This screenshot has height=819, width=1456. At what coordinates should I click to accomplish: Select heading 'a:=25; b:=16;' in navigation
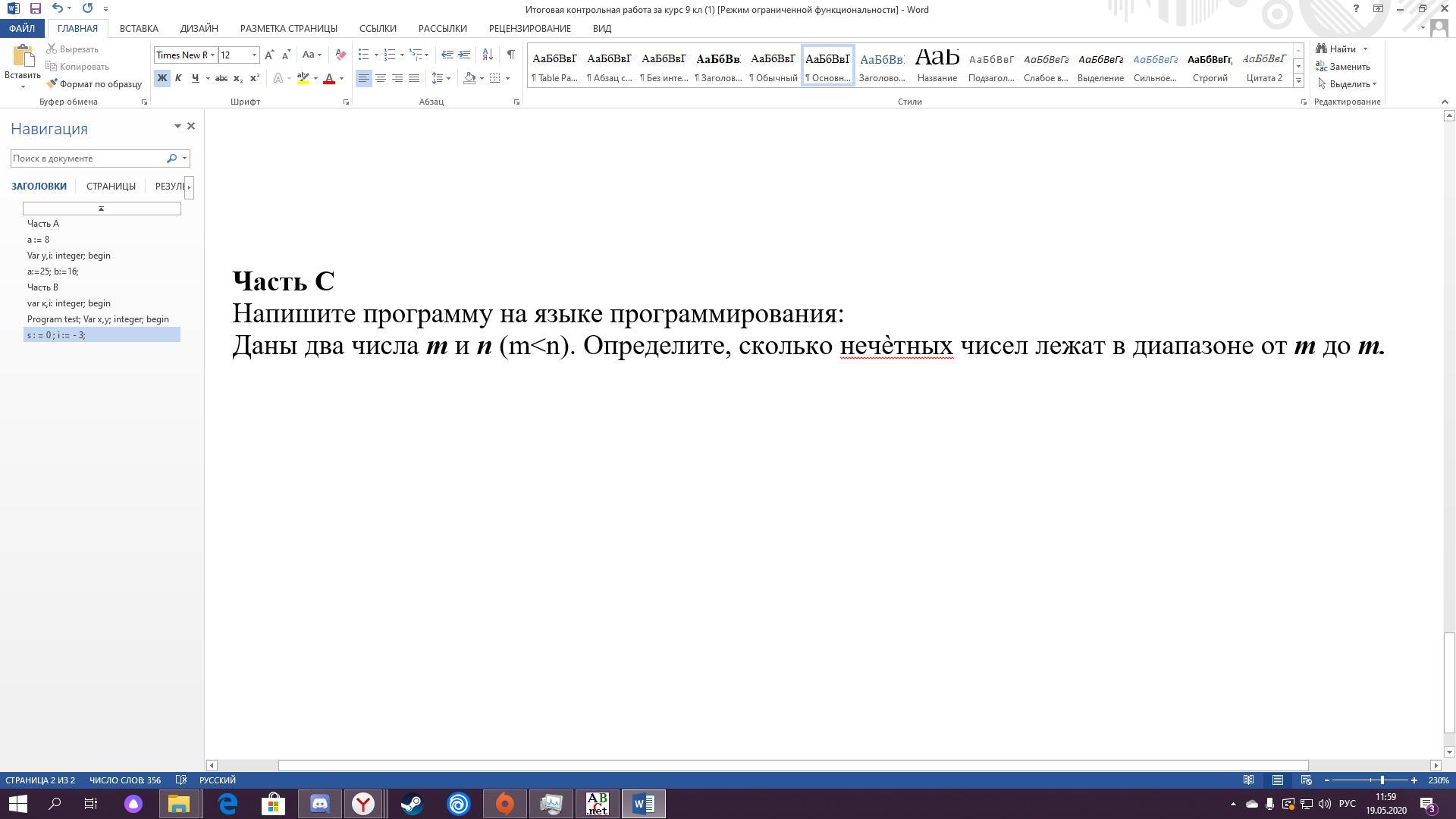(x=53, y=271)
